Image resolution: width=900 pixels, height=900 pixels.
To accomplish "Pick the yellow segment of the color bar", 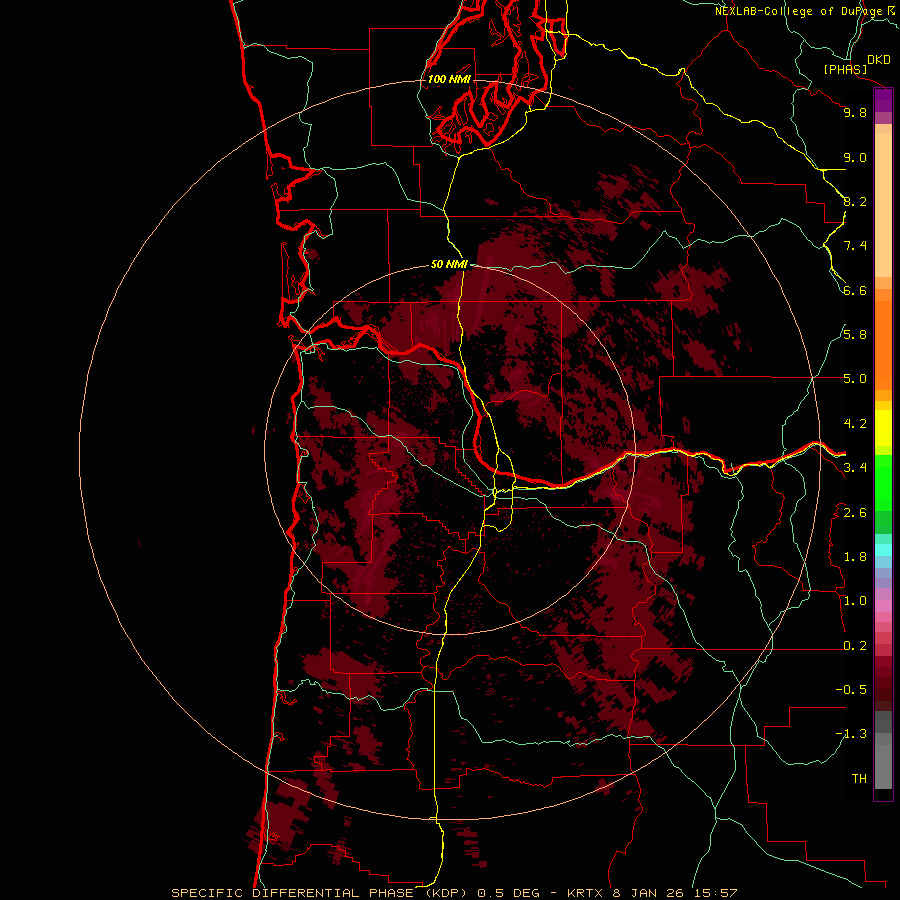I will [x=883, y=428].
